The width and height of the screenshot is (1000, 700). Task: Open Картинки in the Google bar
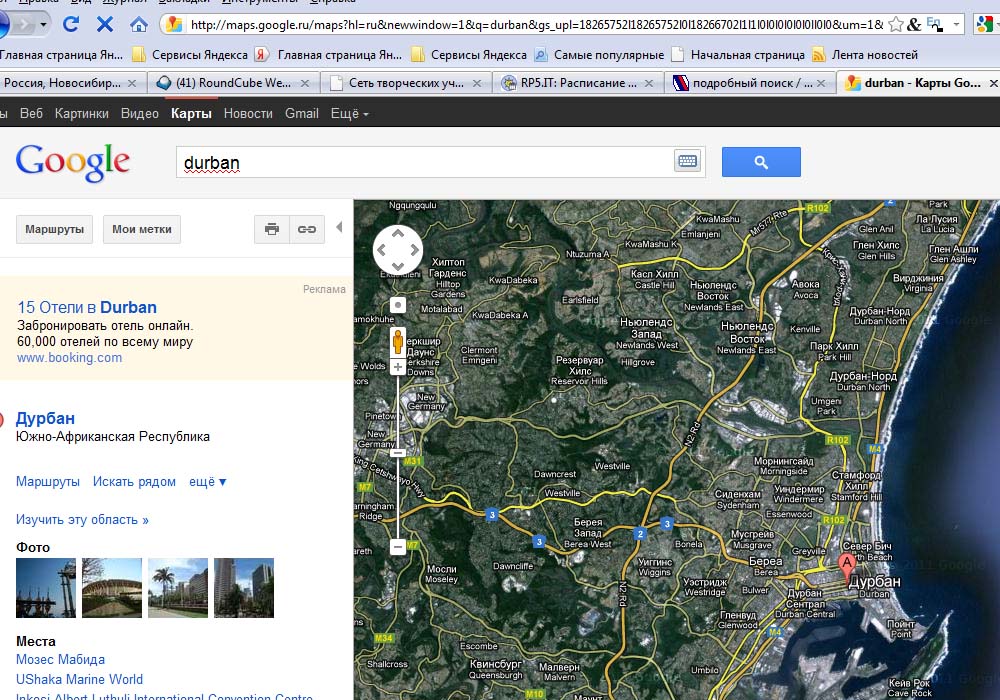[82, 113]
